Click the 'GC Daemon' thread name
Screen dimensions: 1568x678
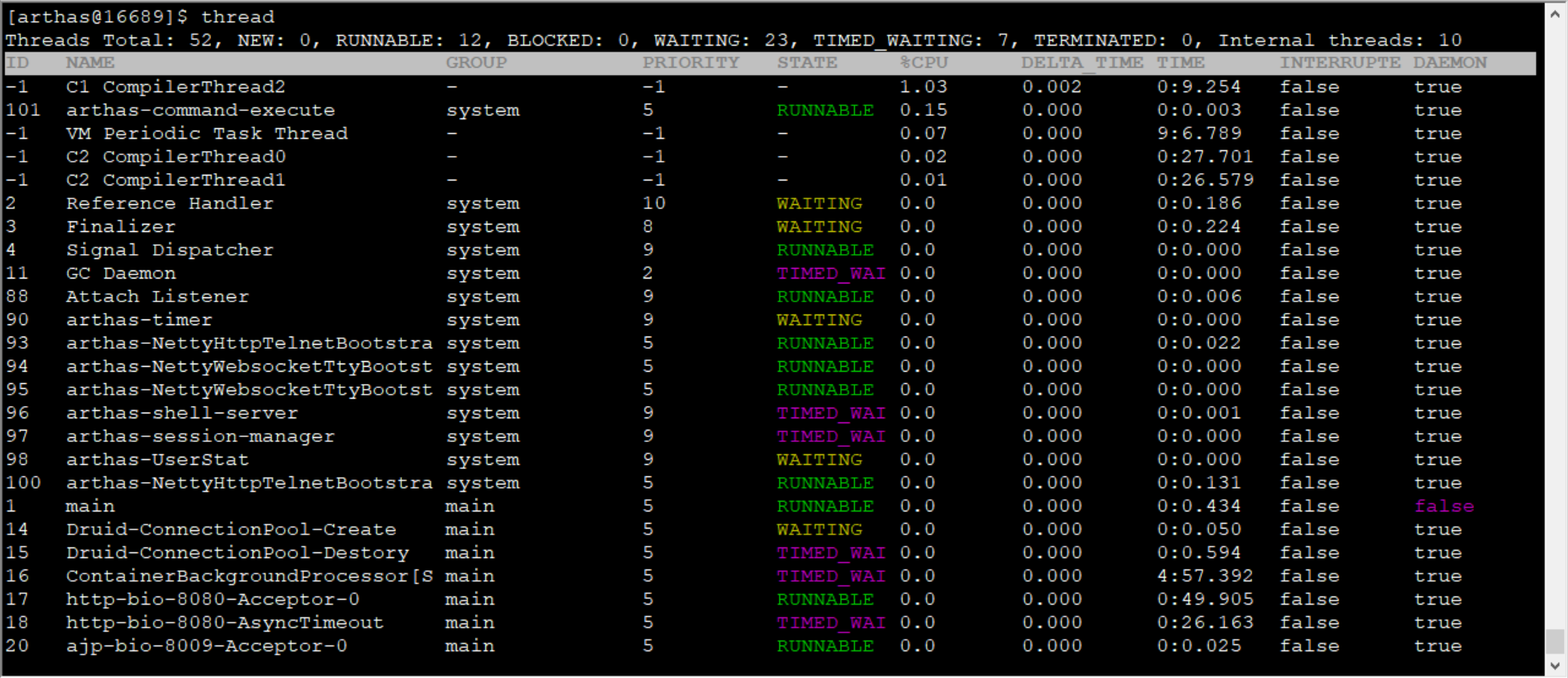pyautogui.click(x=121, y=273)
